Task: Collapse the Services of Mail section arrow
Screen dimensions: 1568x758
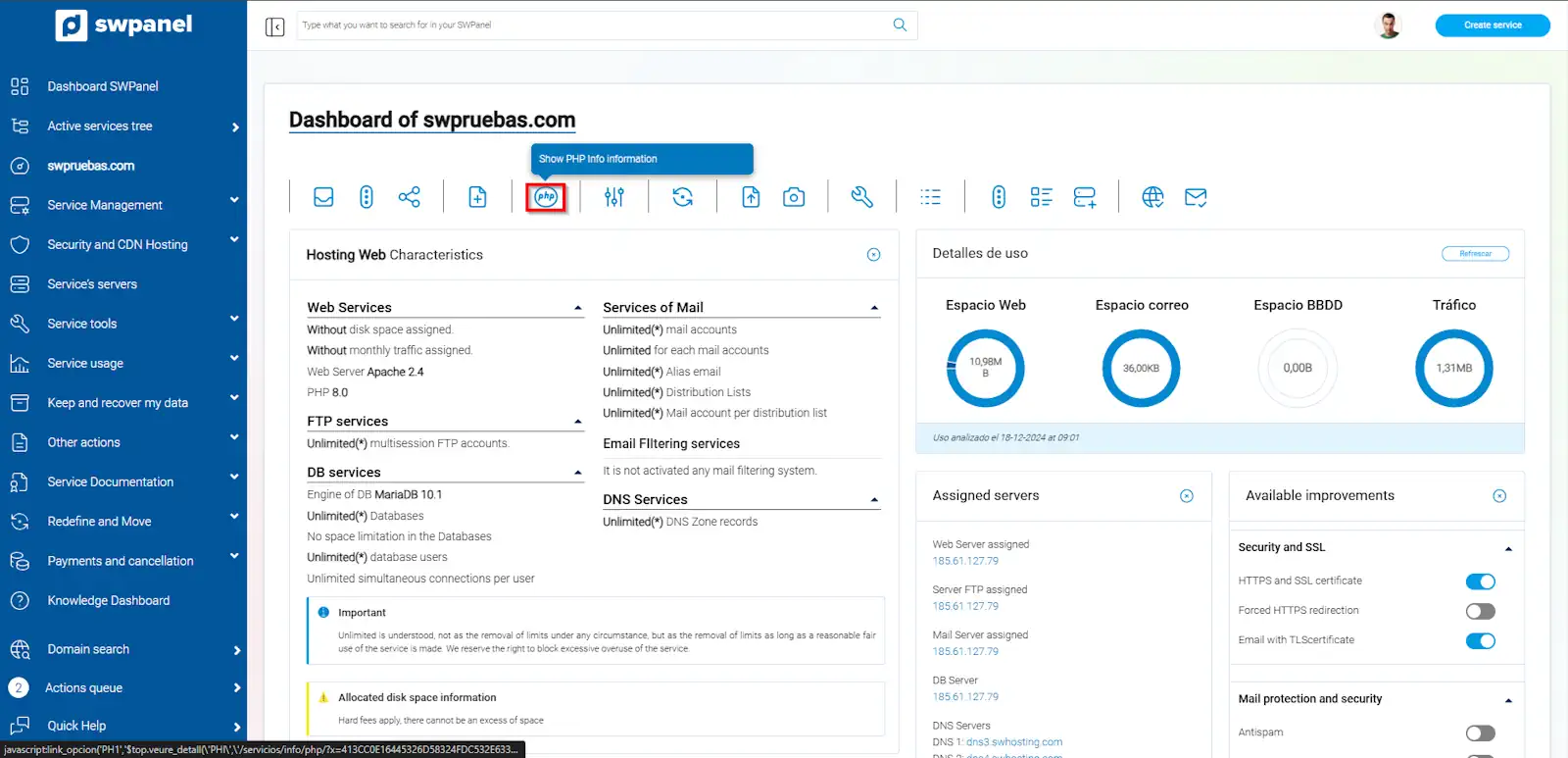Action: coord(875,308)
